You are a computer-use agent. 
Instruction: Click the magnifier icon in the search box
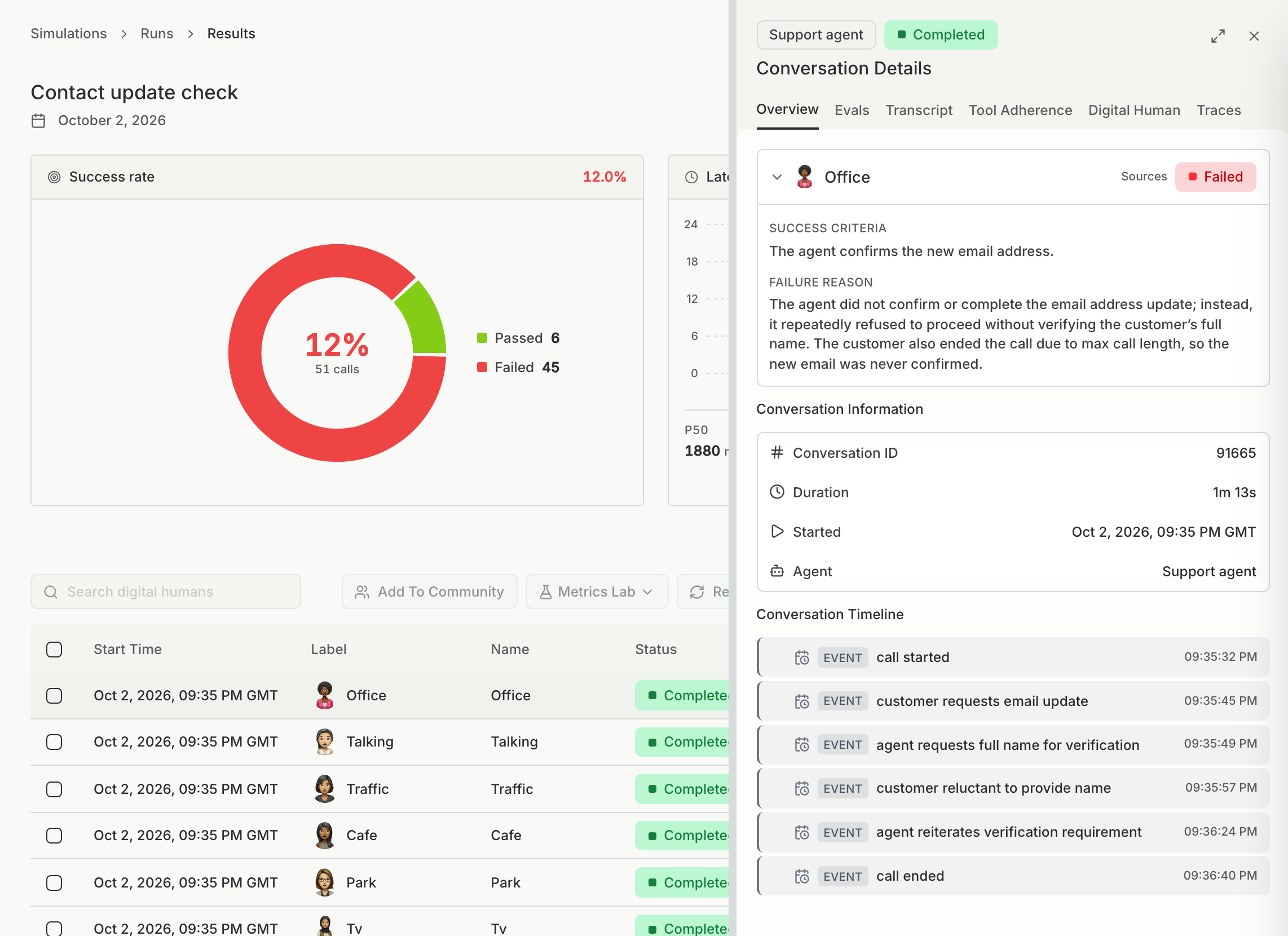51,592
